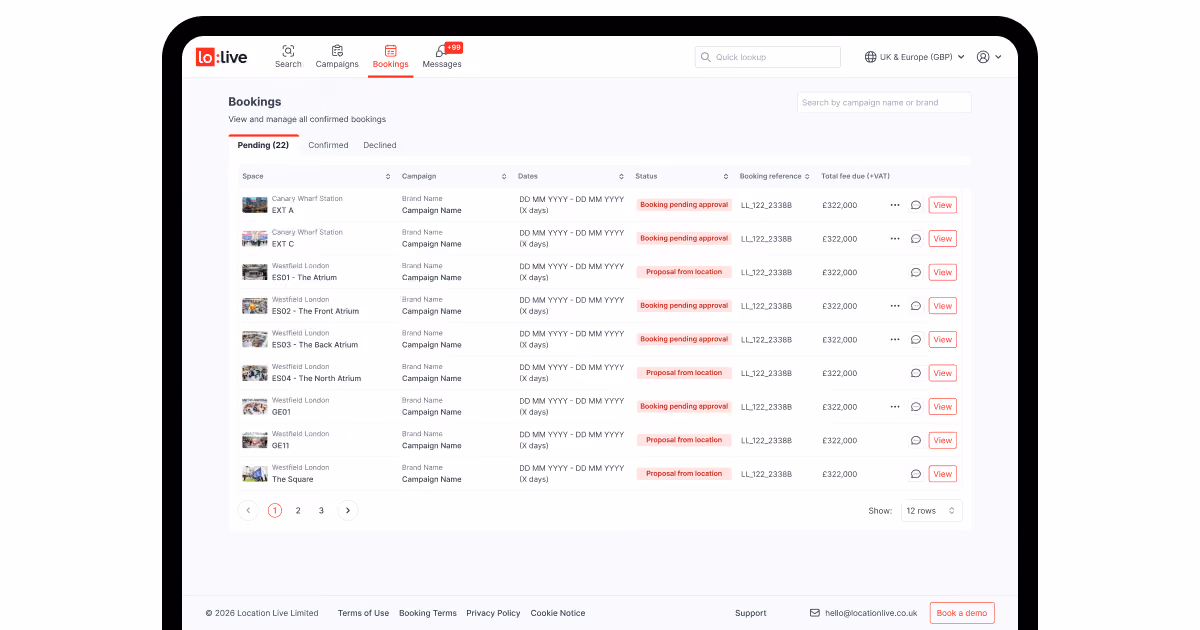The height and width of the screenshot is (630, 1200).
Task: Click the EXT A space thumbnail
Action: point(255,205)
